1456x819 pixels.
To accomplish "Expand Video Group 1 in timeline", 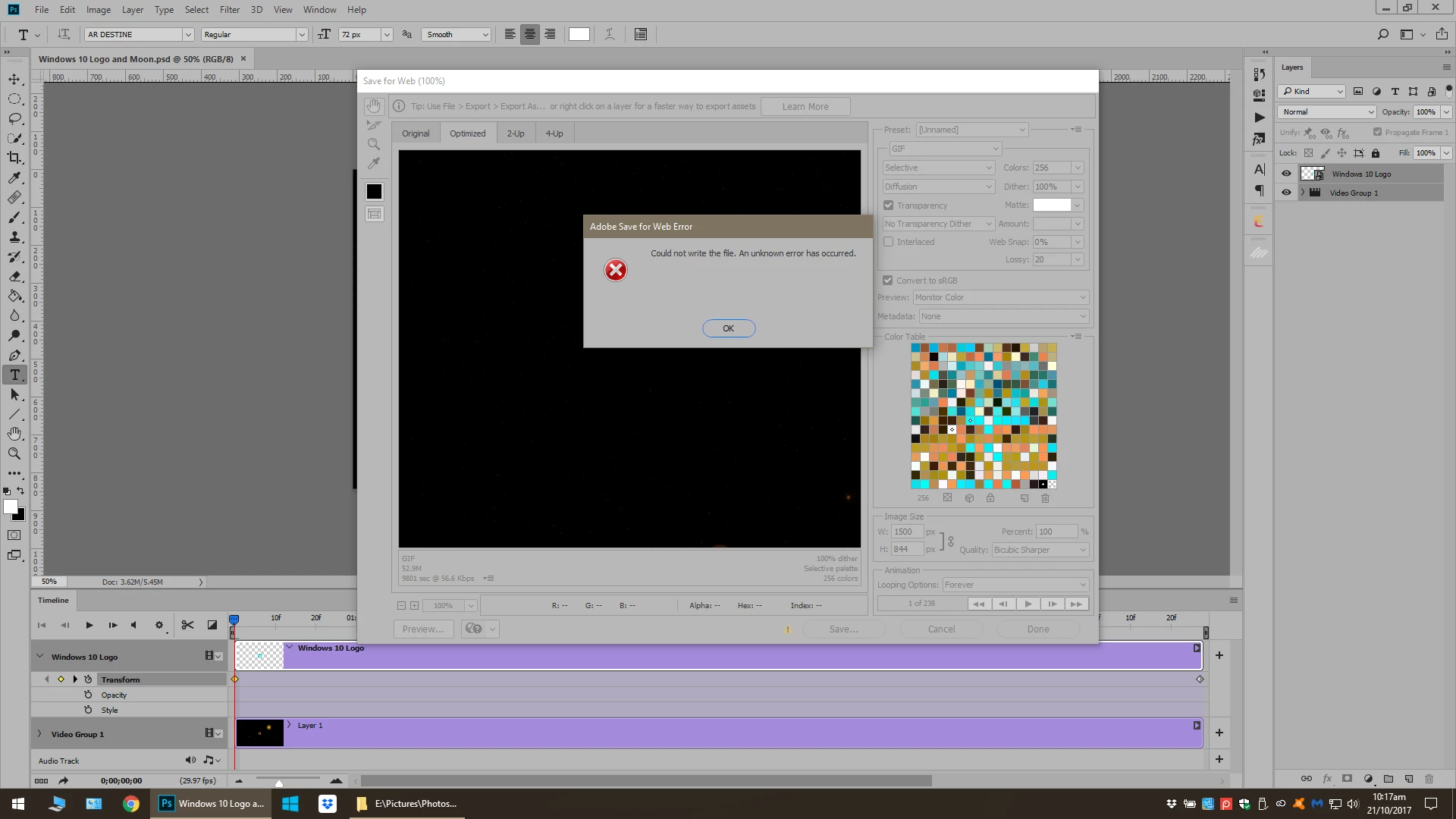I will point(39,733).
